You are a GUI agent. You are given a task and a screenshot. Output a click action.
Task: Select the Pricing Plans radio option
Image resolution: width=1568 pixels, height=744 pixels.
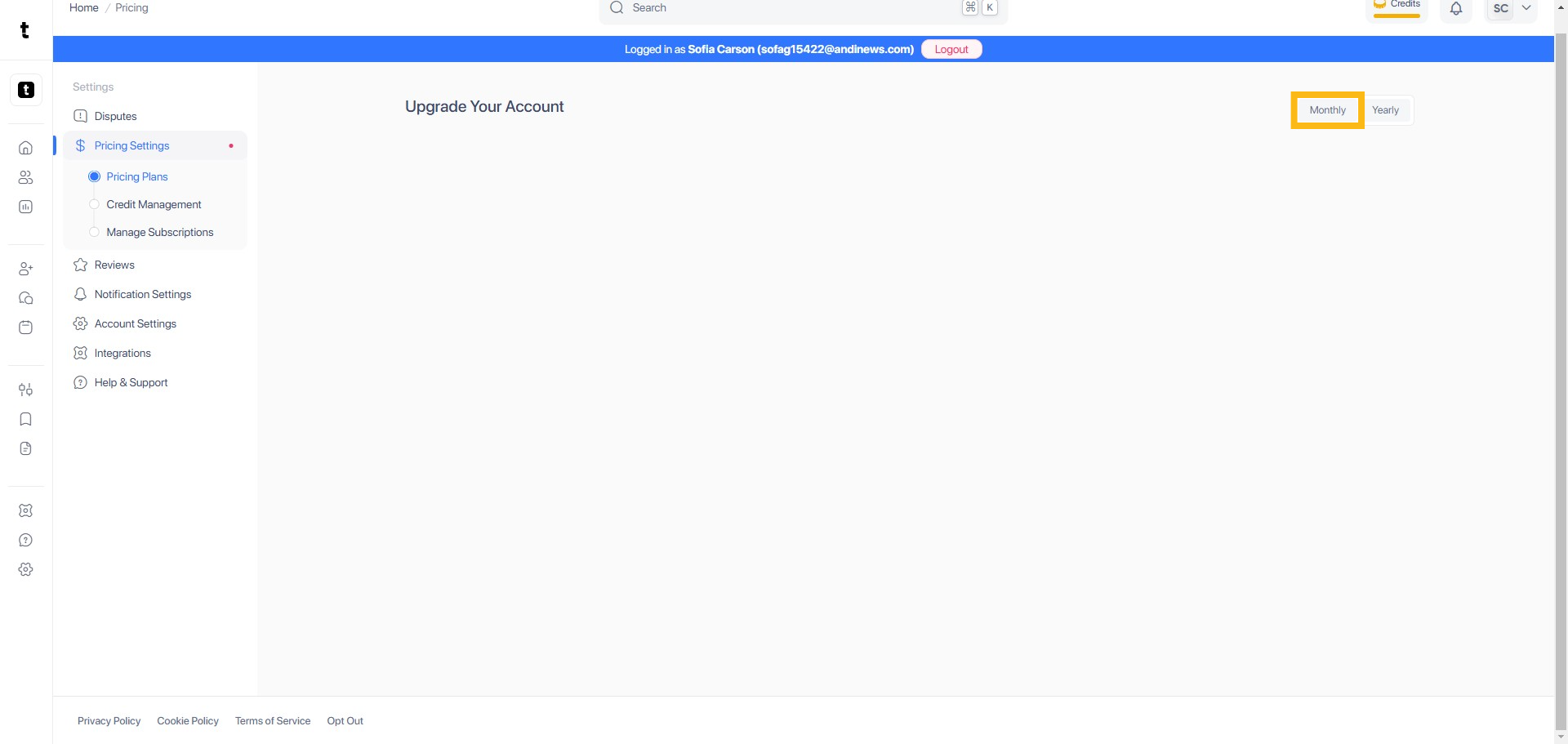coord(94,176)
